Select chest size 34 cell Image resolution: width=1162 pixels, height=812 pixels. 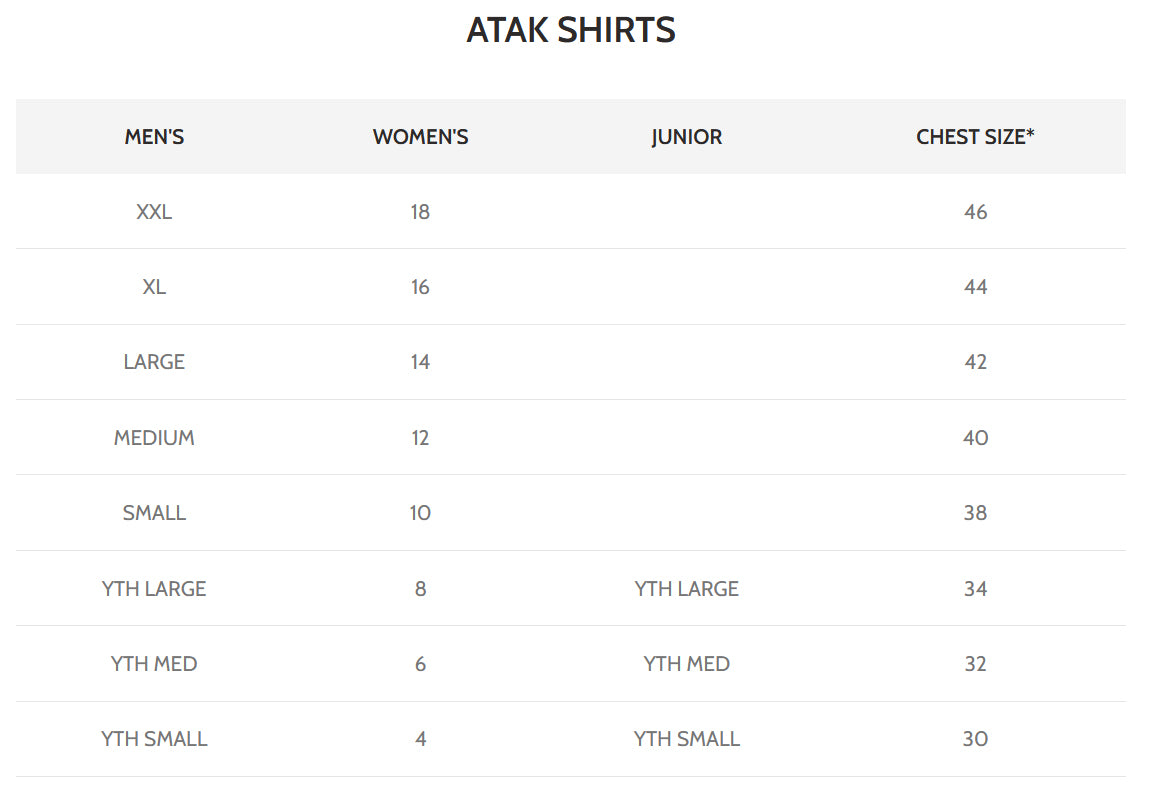tap(975, 589)
